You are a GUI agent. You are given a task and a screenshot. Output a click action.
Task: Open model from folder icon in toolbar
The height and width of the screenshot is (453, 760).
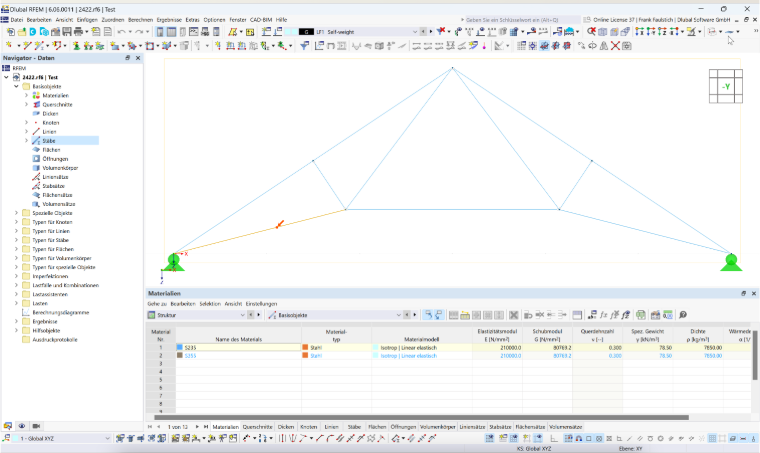pyautogui.click(x=21, y=31)
